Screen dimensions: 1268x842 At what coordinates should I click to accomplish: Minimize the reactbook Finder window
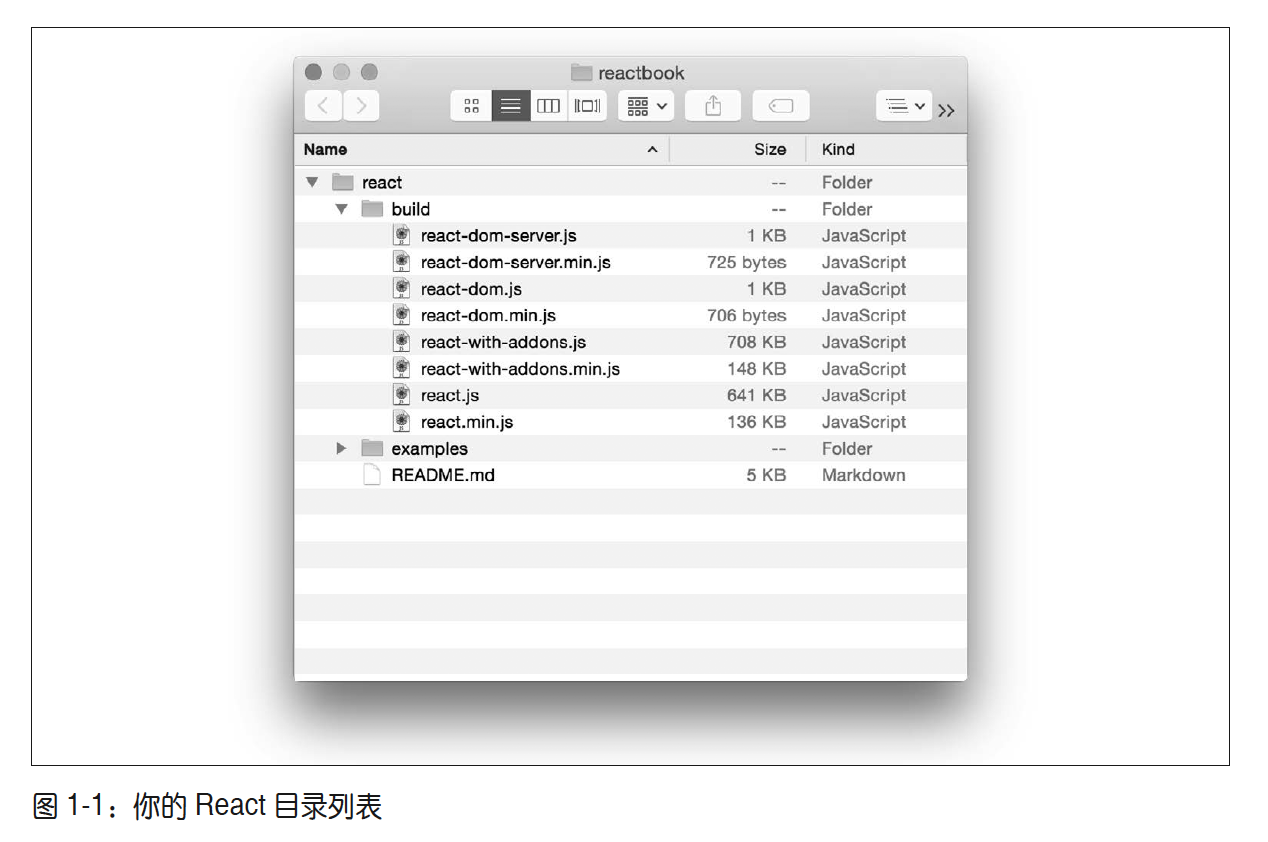point(341,72)
